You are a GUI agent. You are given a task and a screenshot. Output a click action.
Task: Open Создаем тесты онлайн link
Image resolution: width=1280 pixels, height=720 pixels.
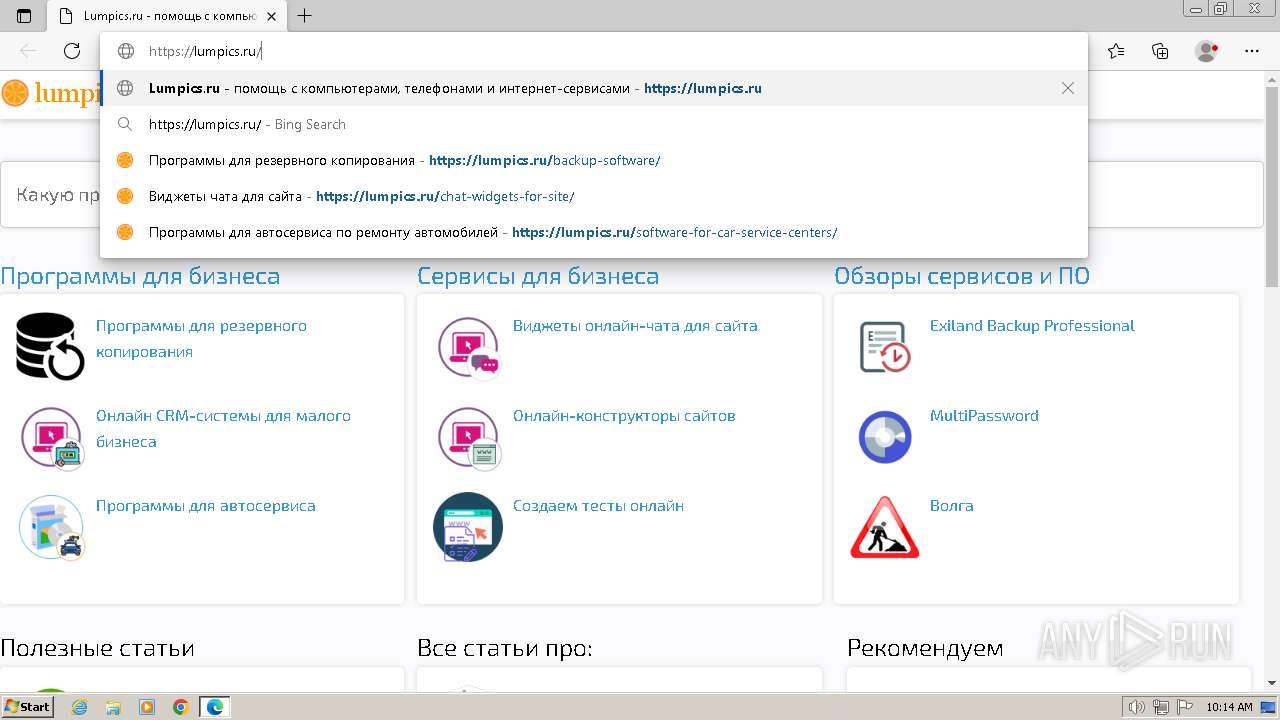pyautogui.click(x=598, y=506)
